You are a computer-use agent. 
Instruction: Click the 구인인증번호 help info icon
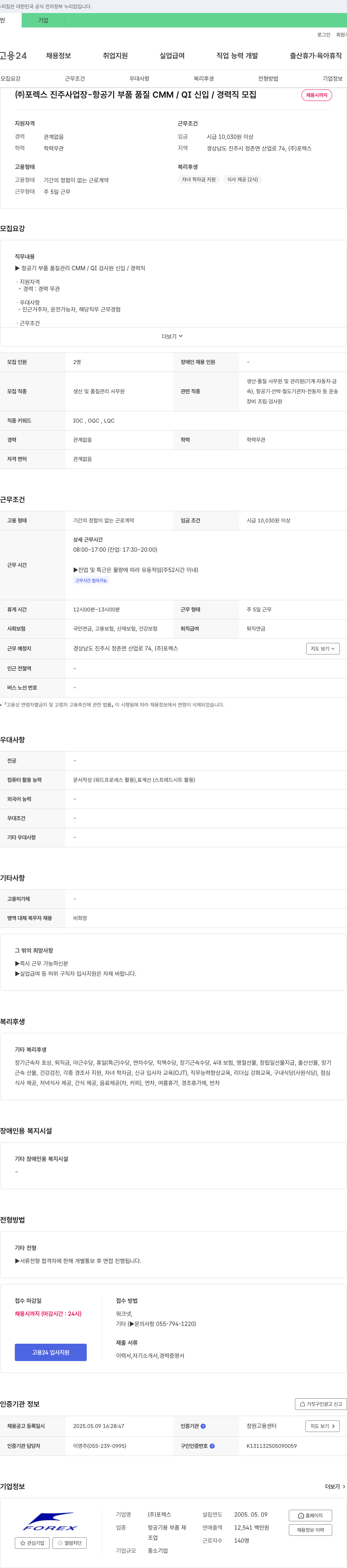(212, 1446)
